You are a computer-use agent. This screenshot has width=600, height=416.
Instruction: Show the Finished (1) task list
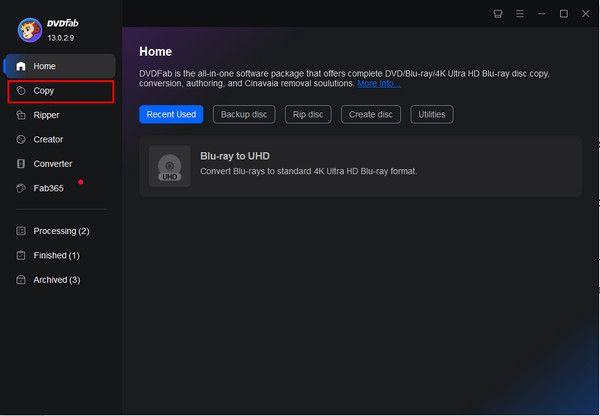pyautogui.click(x=56, y=255)
